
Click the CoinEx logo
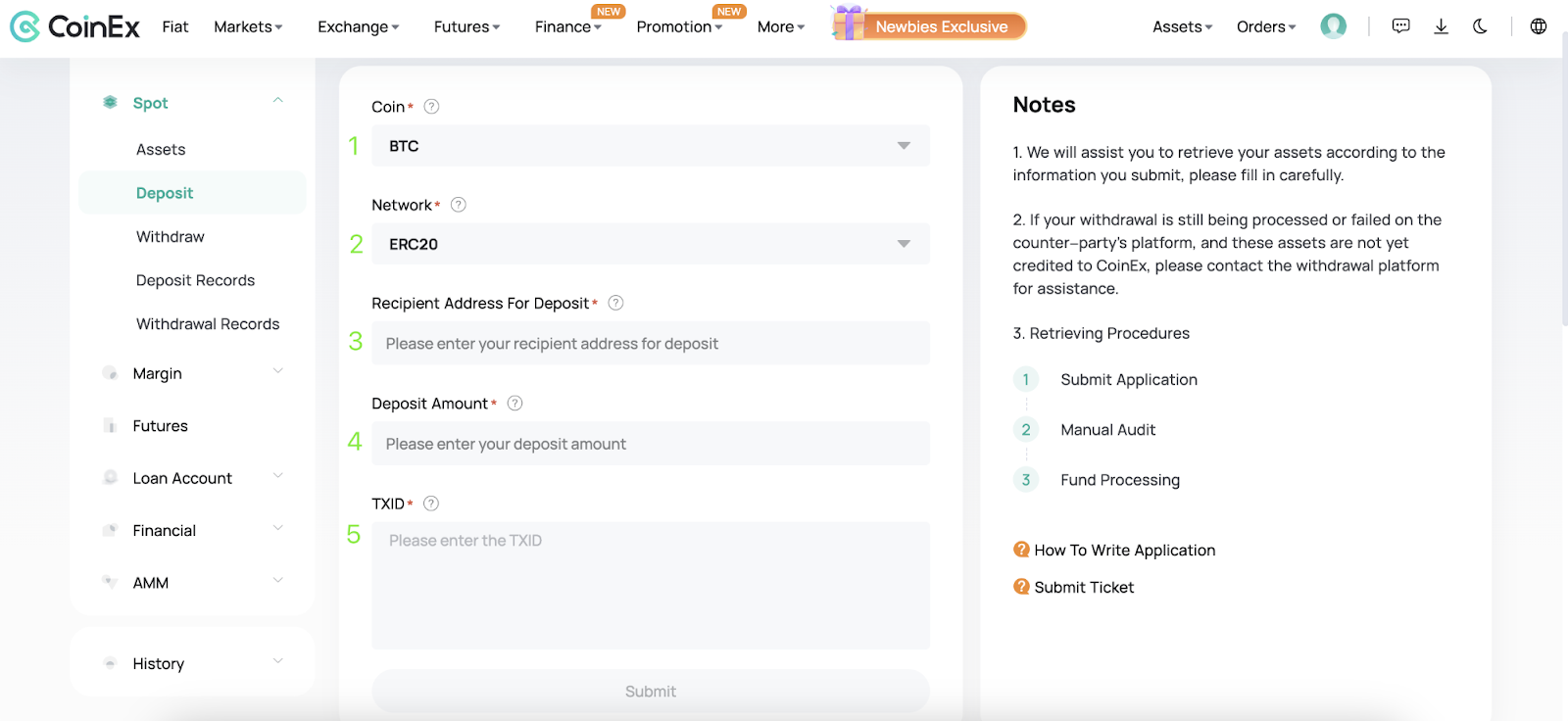(x=75, y=26)
